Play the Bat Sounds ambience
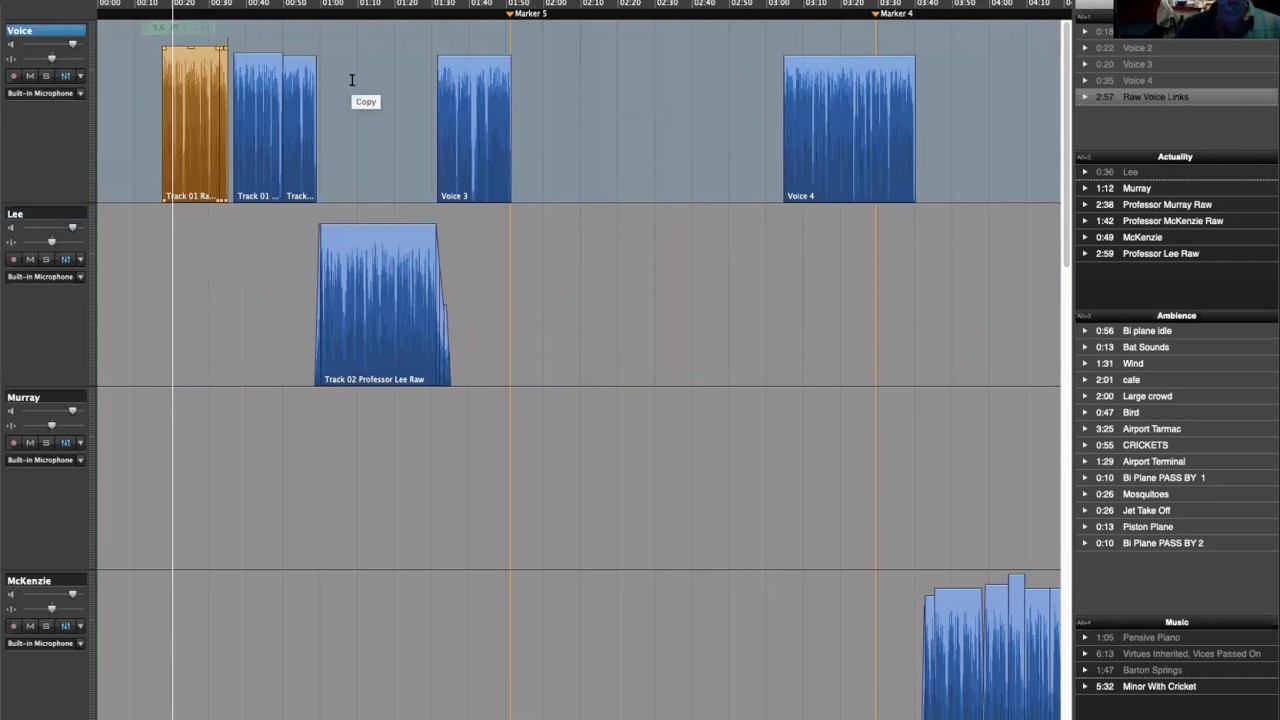The width and height of the screenshot is (1280, 720). click(1085, 347)
